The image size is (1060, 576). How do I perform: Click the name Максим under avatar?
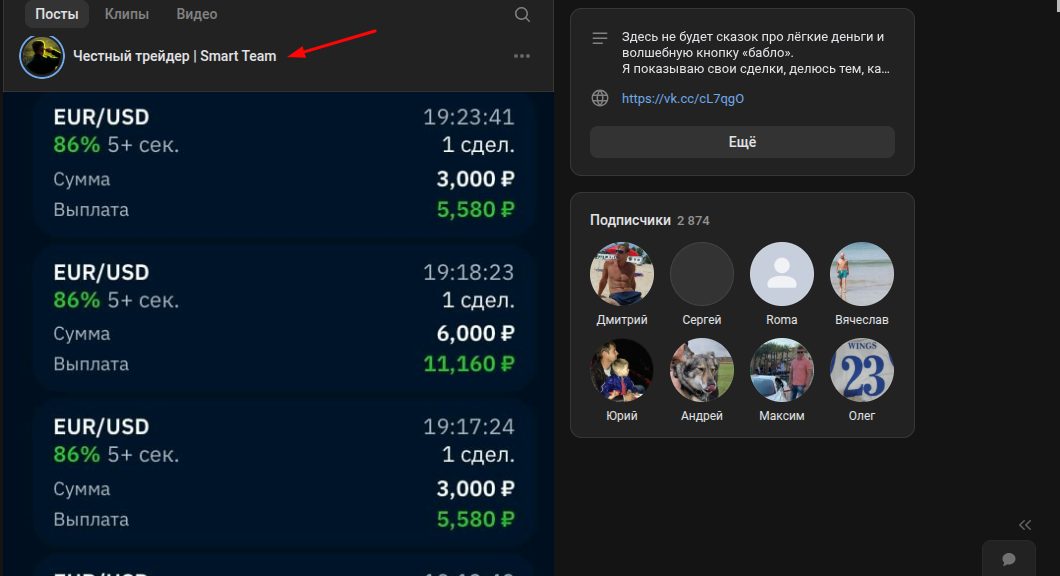coord(781,416)
